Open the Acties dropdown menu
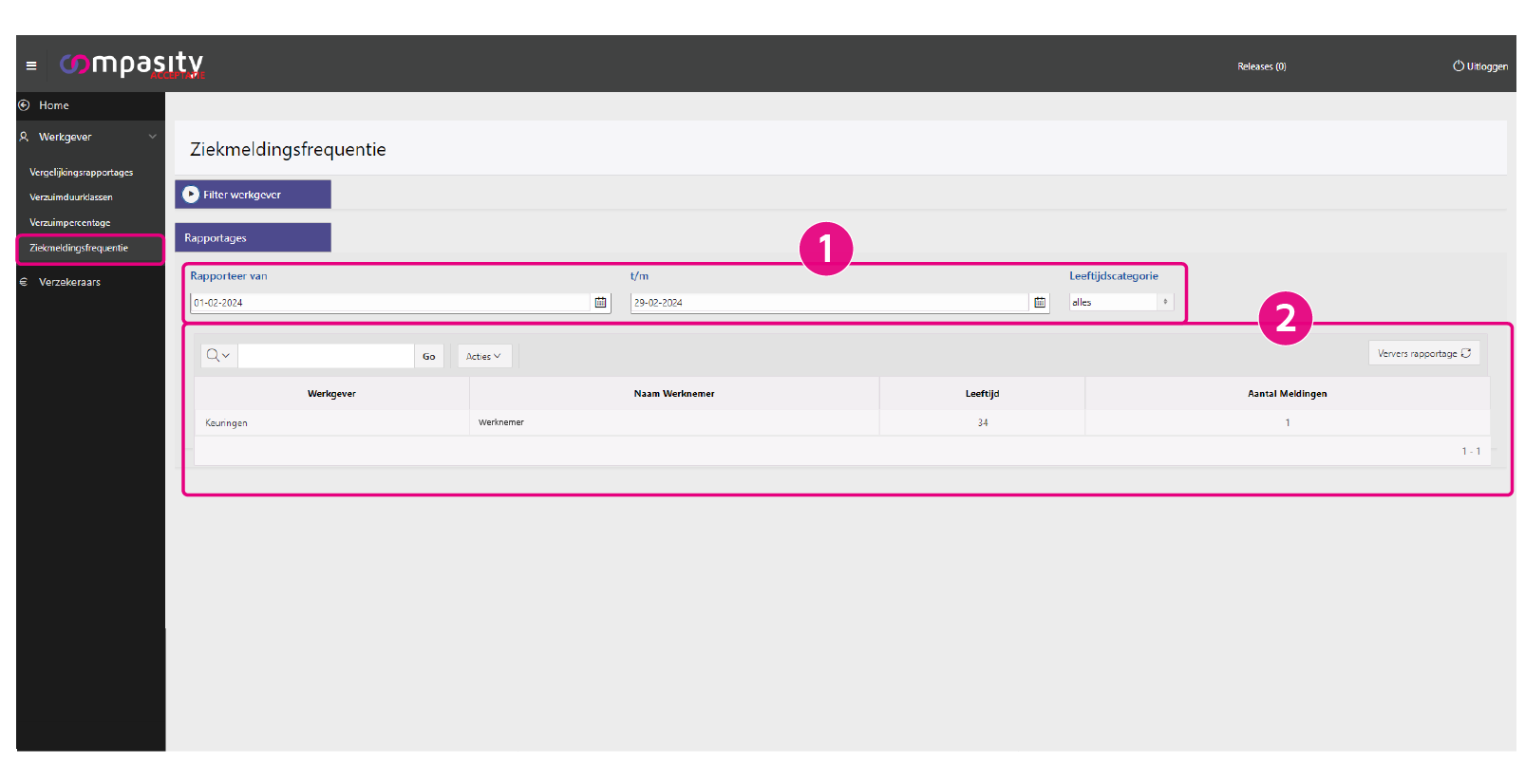1525x784 pixels. [x=484, y=356]
